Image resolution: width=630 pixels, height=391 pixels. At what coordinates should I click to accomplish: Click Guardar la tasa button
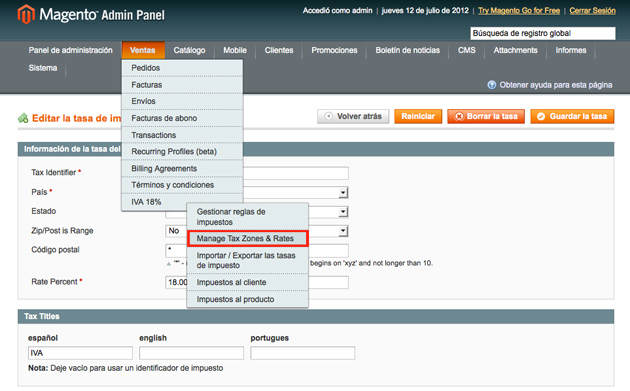pos(572,116)
